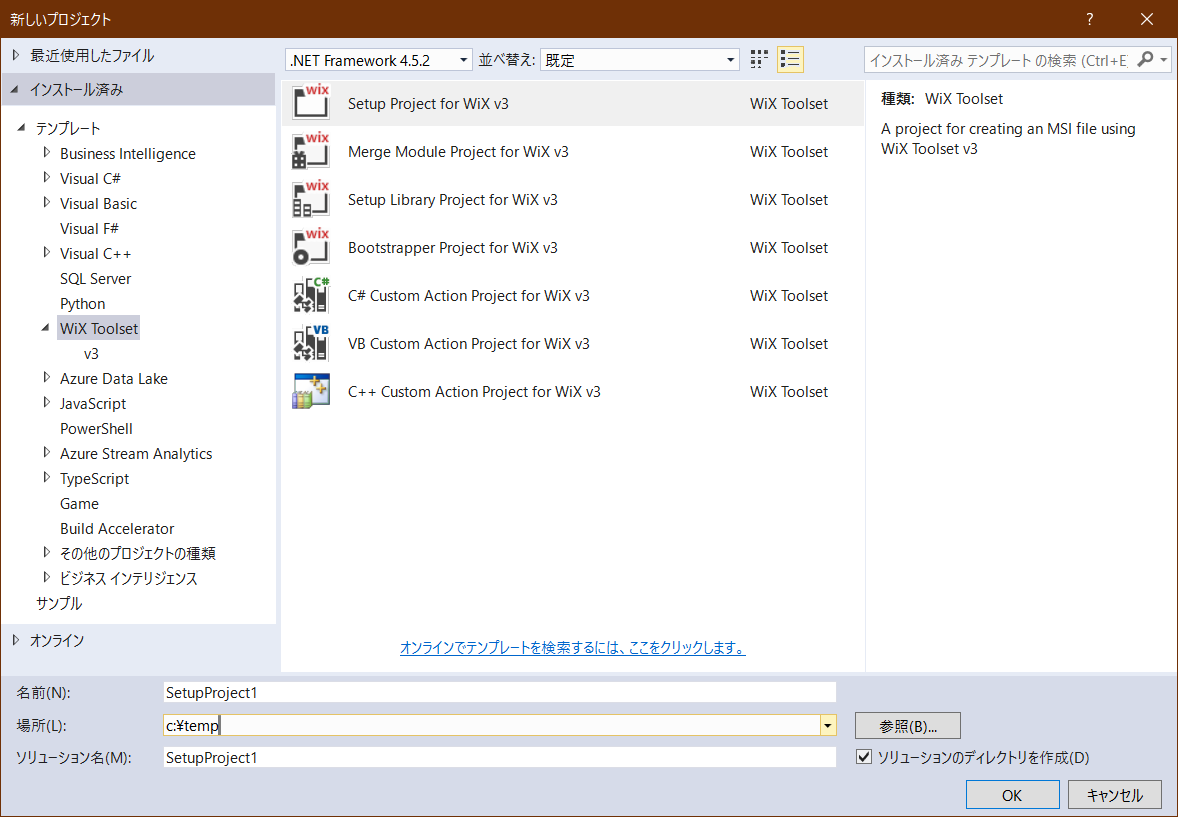Select Visual F# in template tree
This screenshot has width=1178, height=817.
coord(89,228)
